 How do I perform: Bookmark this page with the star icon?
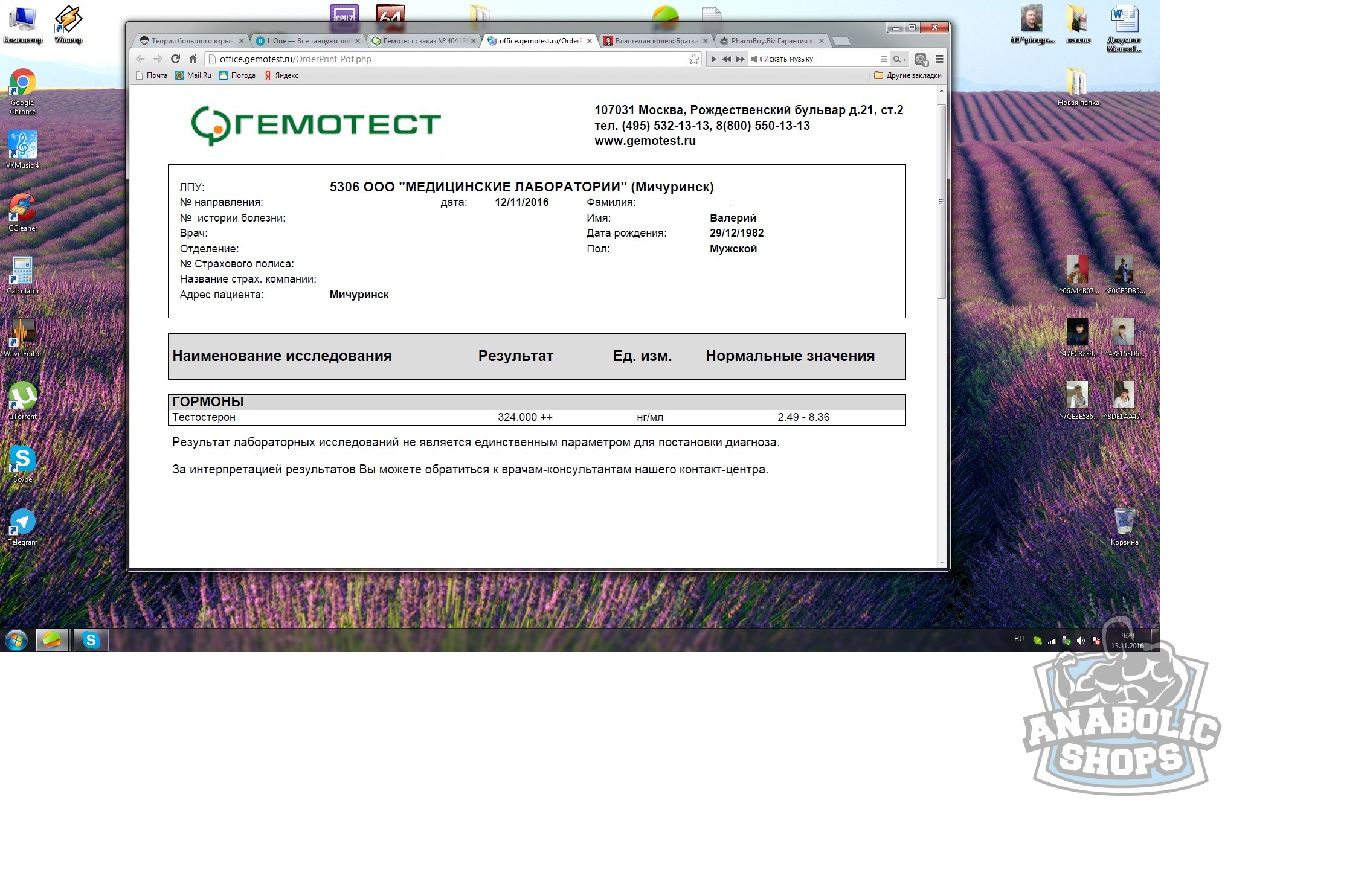693,59
